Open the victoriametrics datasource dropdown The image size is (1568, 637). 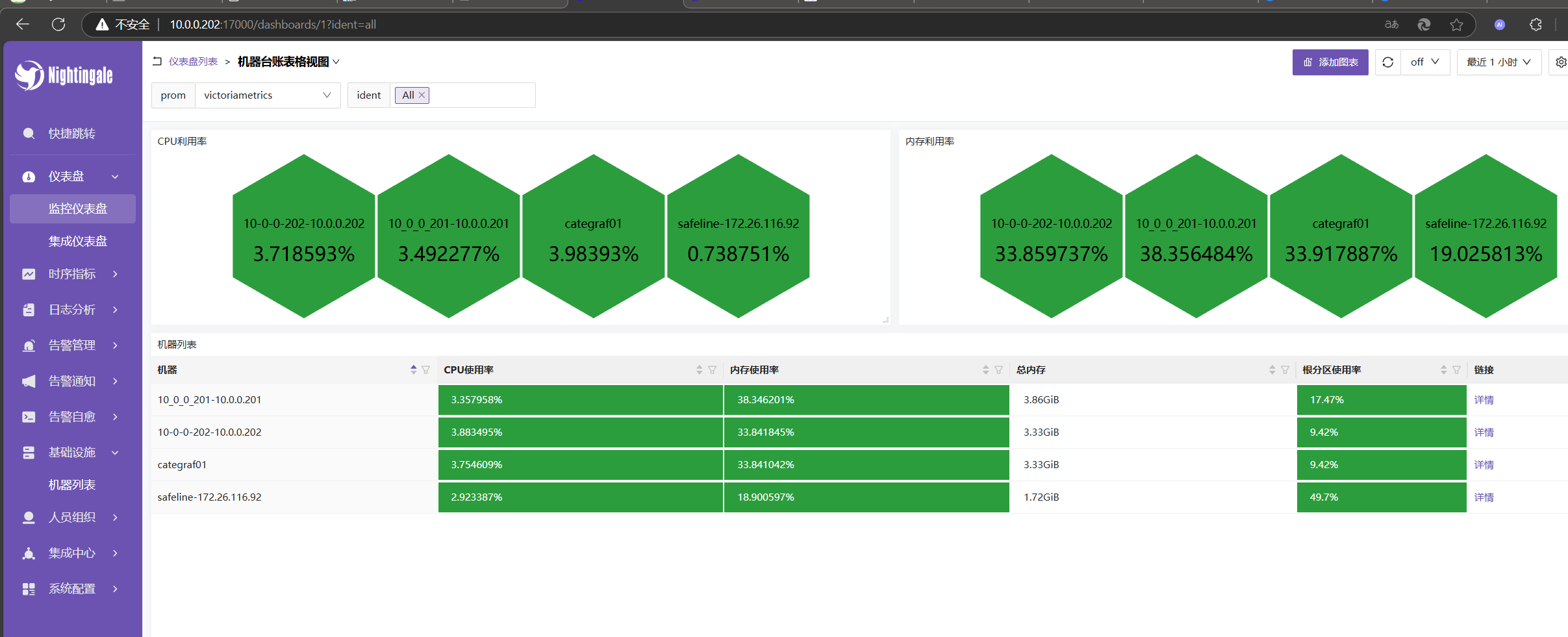(267, 95)
